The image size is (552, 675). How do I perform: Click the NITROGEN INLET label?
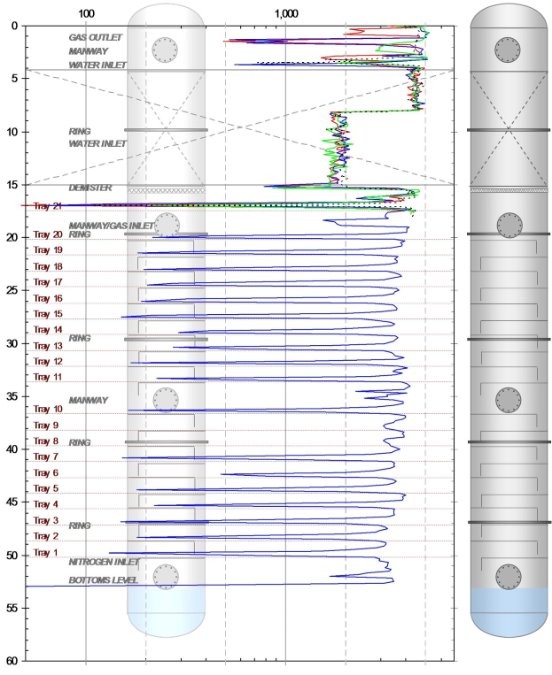104,562
